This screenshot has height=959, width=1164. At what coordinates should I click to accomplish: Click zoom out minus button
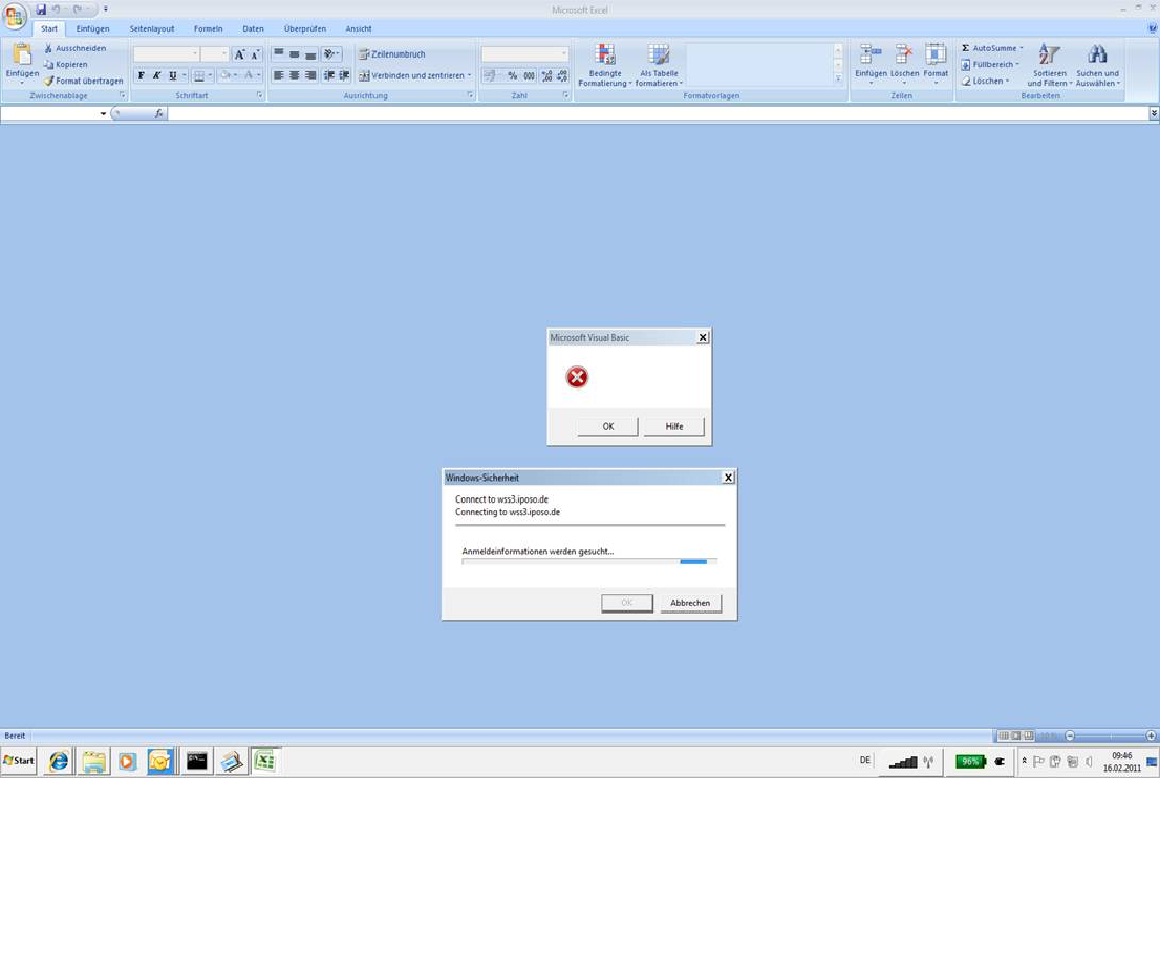tap(1070, 736)
